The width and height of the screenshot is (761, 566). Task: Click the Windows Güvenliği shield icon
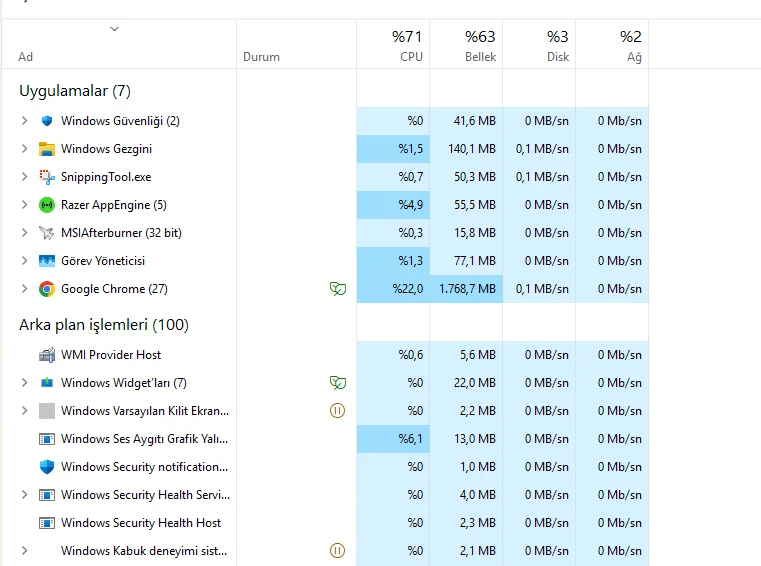click(x=47, y=121)
